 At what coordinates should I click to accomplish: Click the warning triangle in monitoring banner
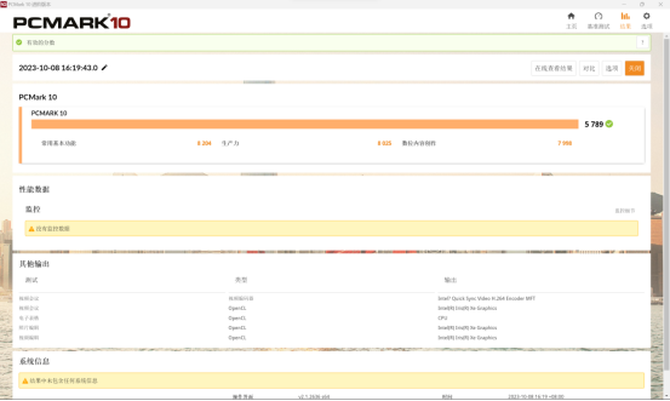tap(31, 229)
